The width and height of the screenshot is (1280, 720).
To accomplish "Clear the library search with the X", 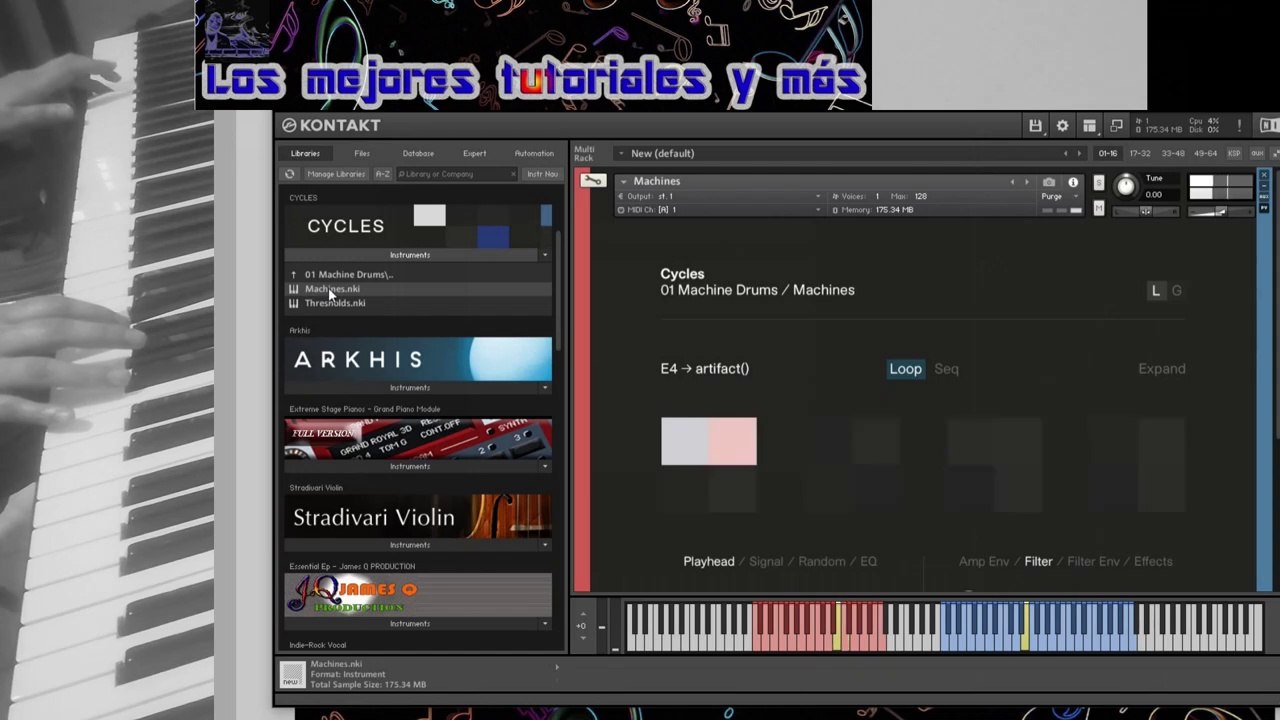I will click(513, 174).
